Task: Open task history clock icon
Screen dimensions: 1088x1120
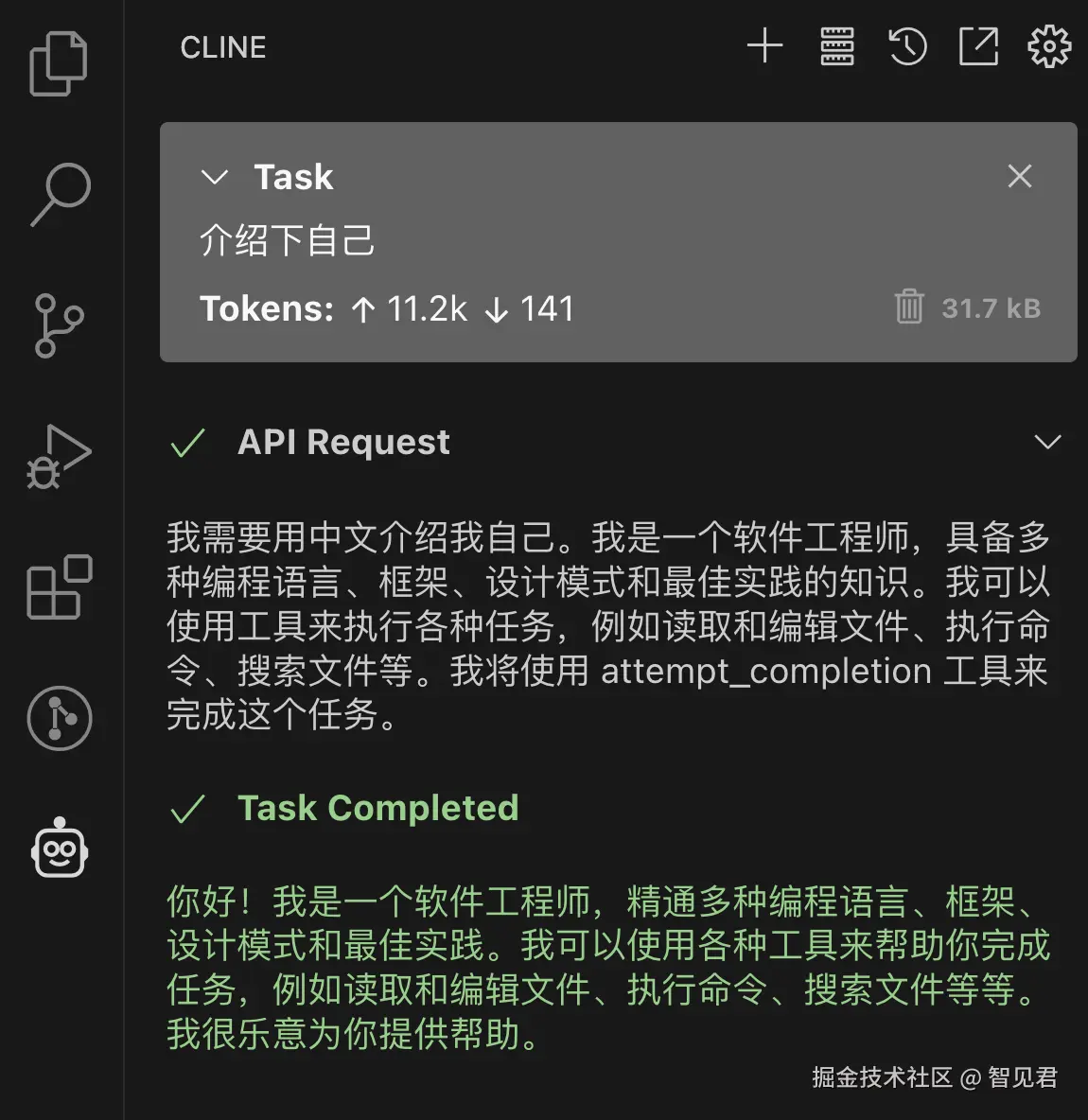Action: pos(907,46)
